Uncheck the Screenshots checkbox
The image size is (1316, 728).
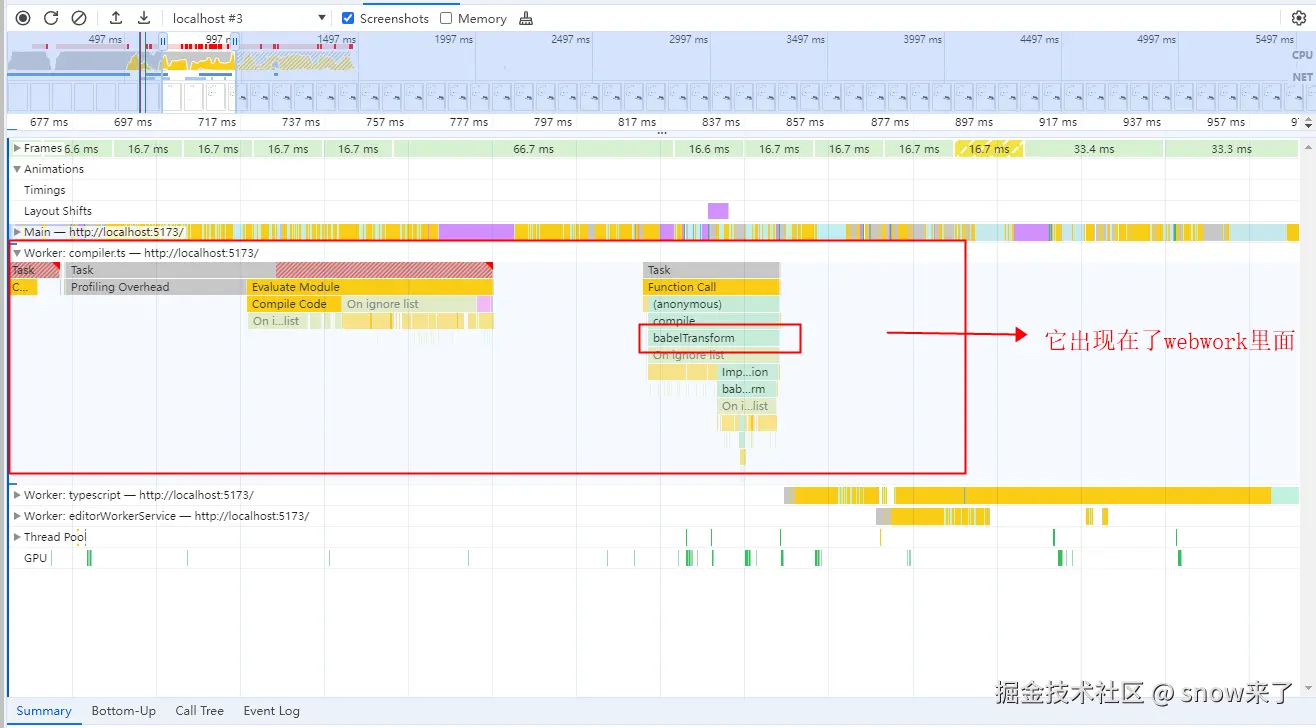348,18
